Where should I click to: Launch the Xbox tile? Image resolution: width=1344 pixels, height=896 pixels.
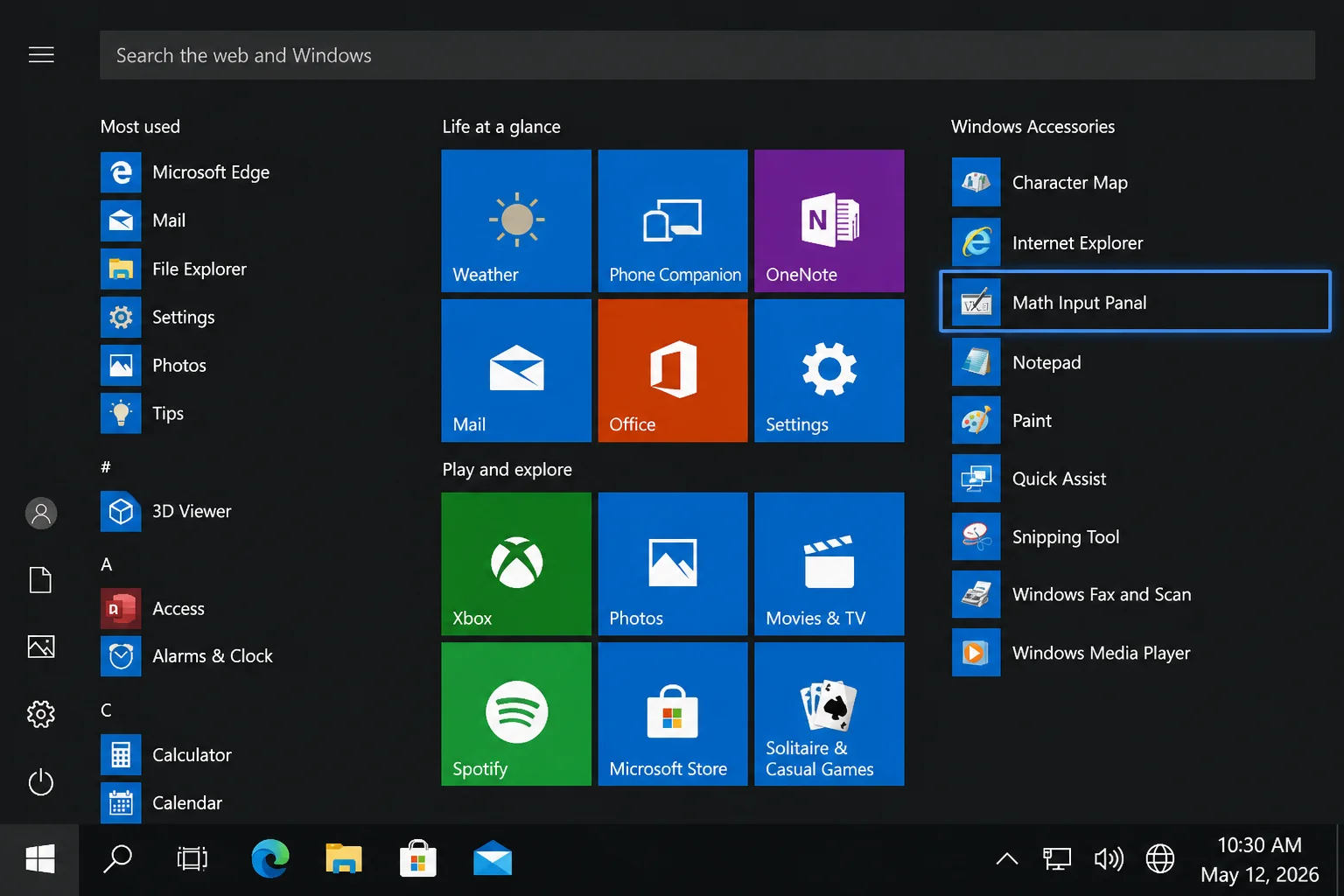tap(516, 563)
